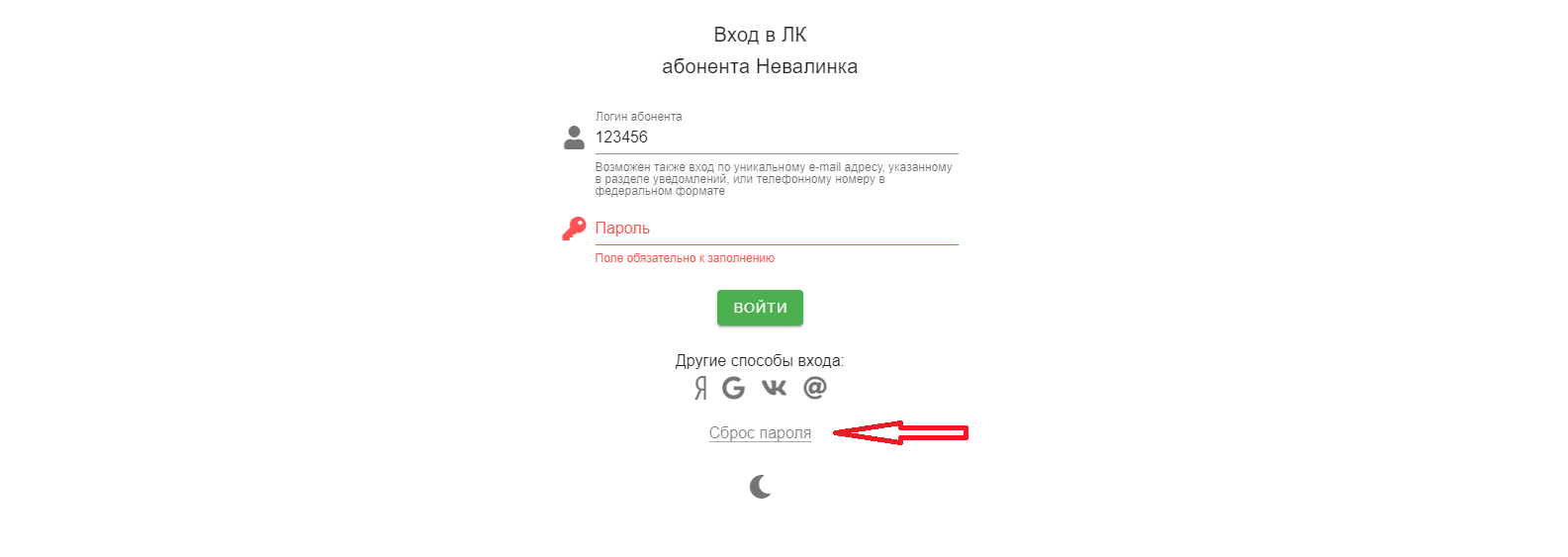Sign in with the Yandex Я icon
The width and height of the screenshot is (1568, 557).
(700, 388)
